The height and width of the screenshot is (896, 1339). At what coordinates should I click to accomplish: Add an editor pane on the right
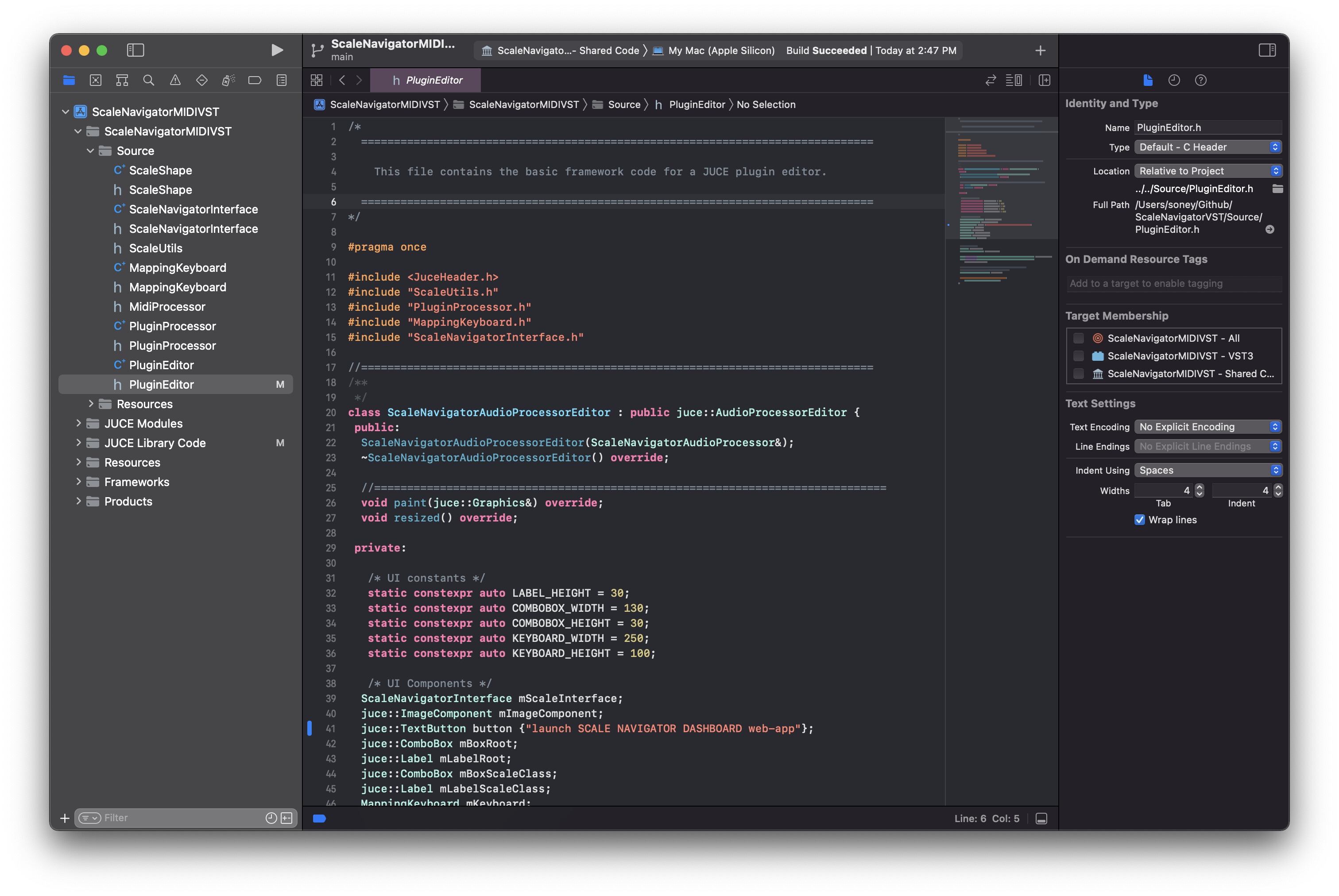point(1044,80)
